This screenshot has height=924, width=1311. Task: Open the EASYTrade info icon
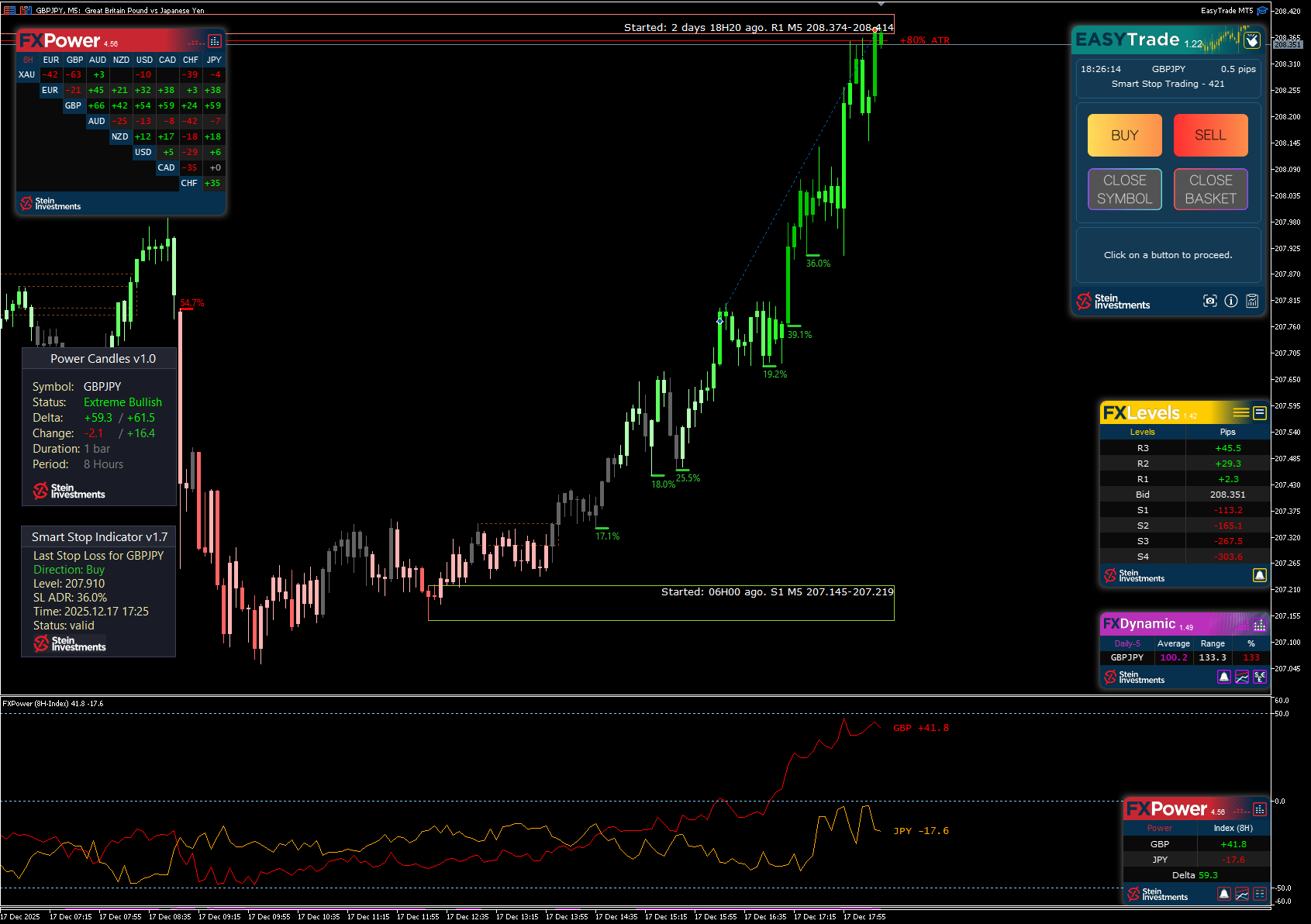pyautogui.click(x=1231, y=301)
